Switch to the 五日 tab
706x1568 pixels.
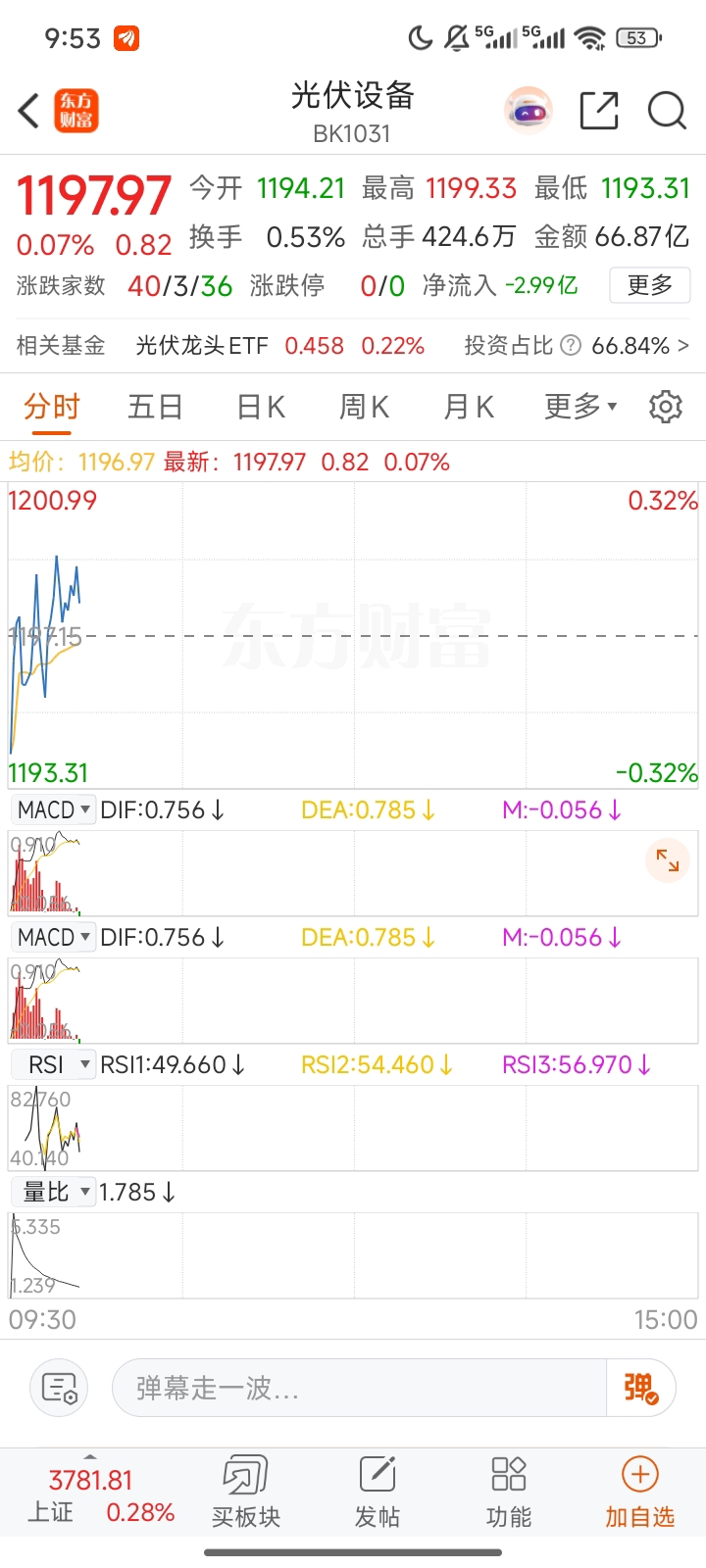point(155,407)
